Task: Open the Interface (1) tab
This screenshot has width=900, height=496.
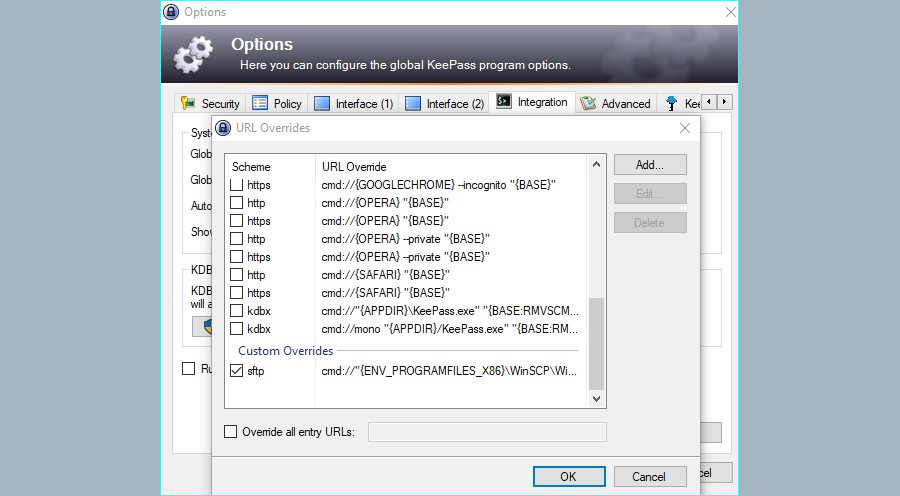Action: click(354, 103)
